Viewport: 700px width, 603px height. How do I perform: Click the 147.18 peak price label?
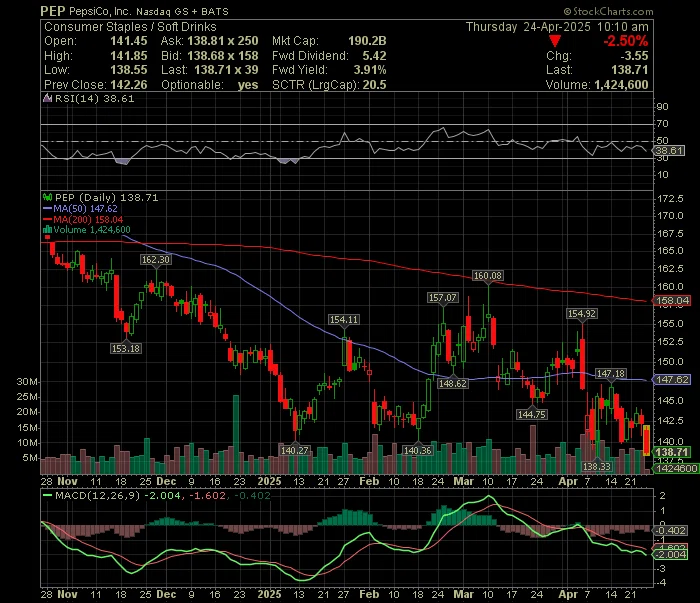point(611,374)
